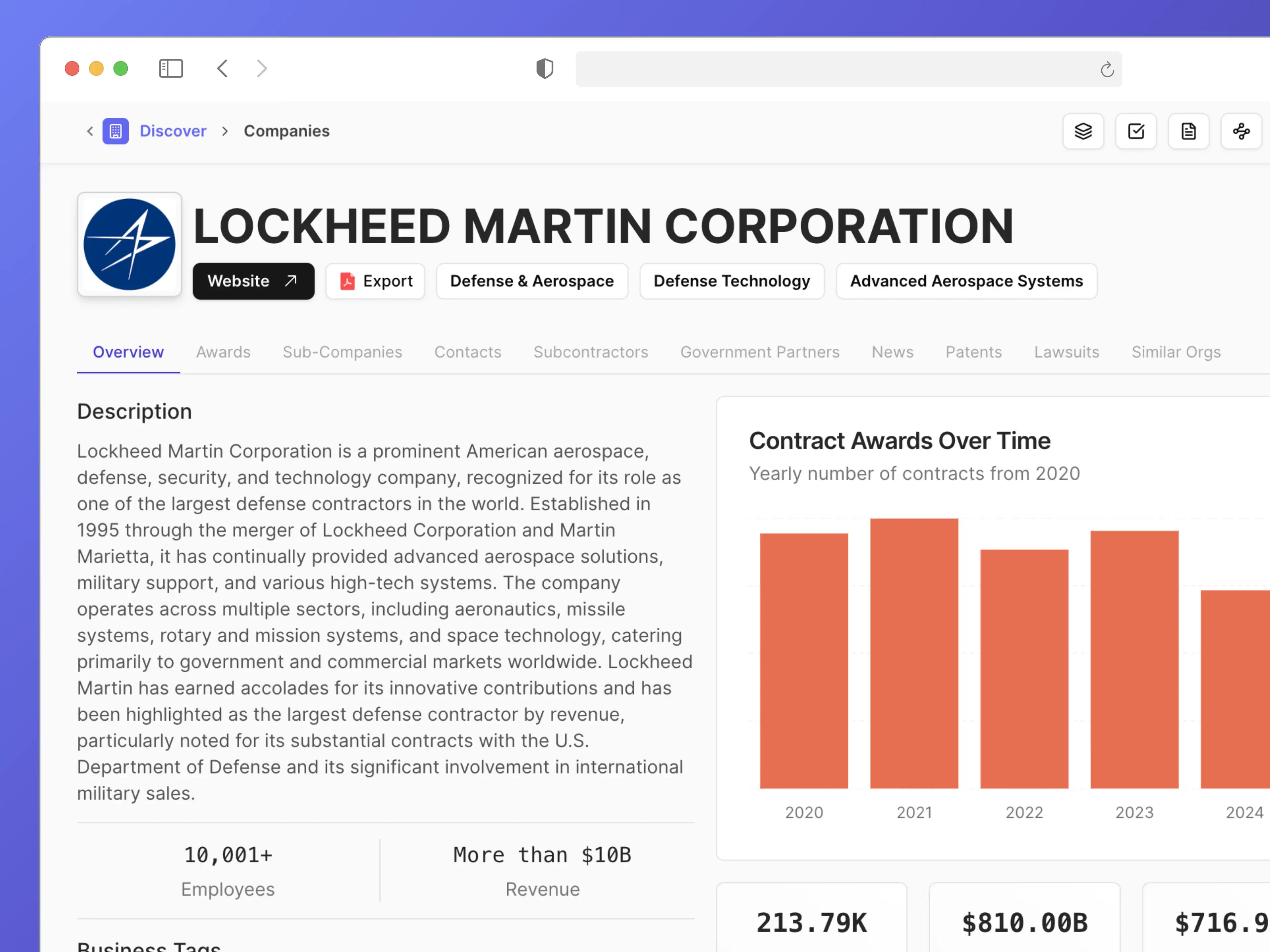Navigate back with the browser back arrow
This screenshot has width=1270, height=952.
point(223,68)
